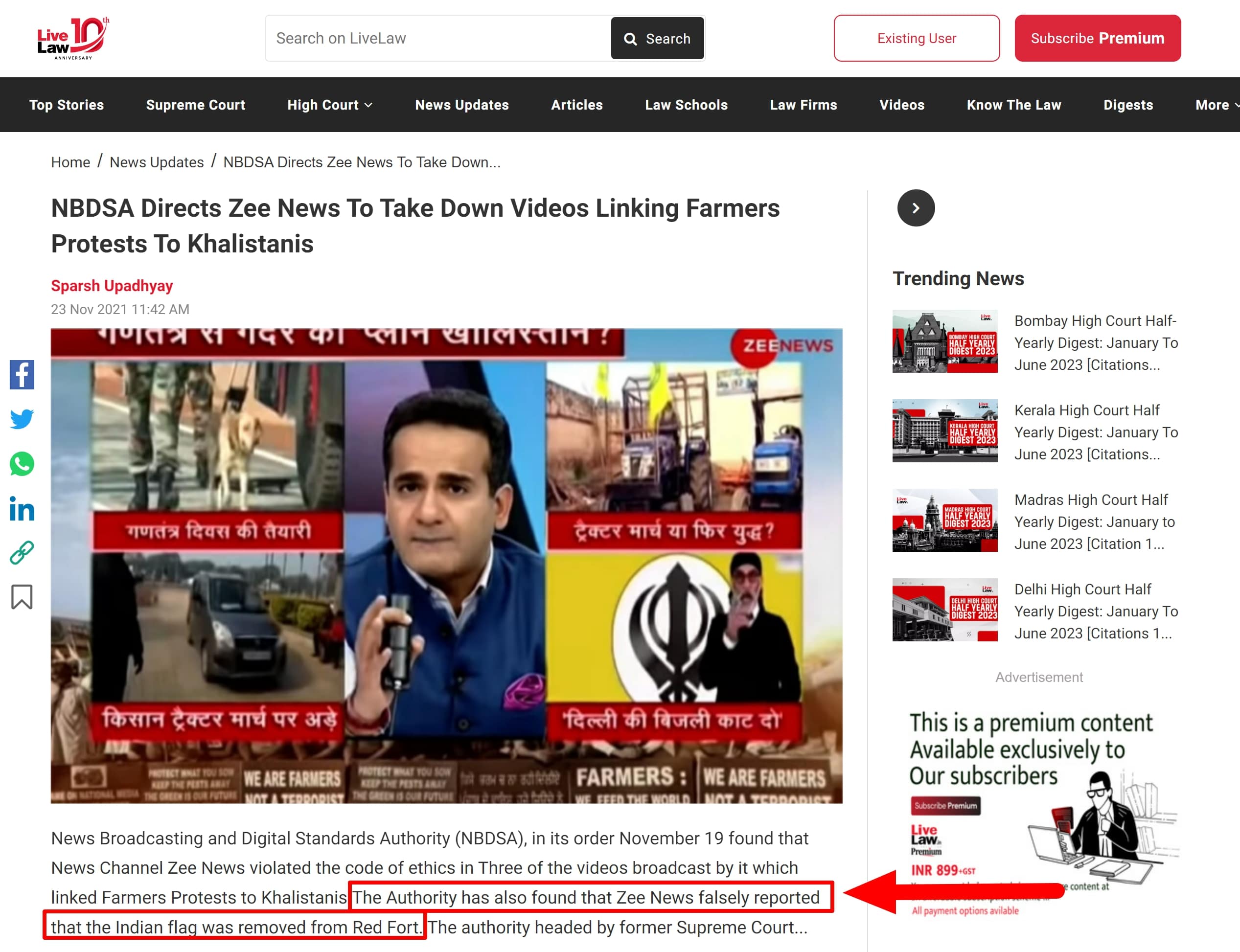Open Know The Law section
Viewport: 1240px width, 952px height.
[x=1014, y=105]
